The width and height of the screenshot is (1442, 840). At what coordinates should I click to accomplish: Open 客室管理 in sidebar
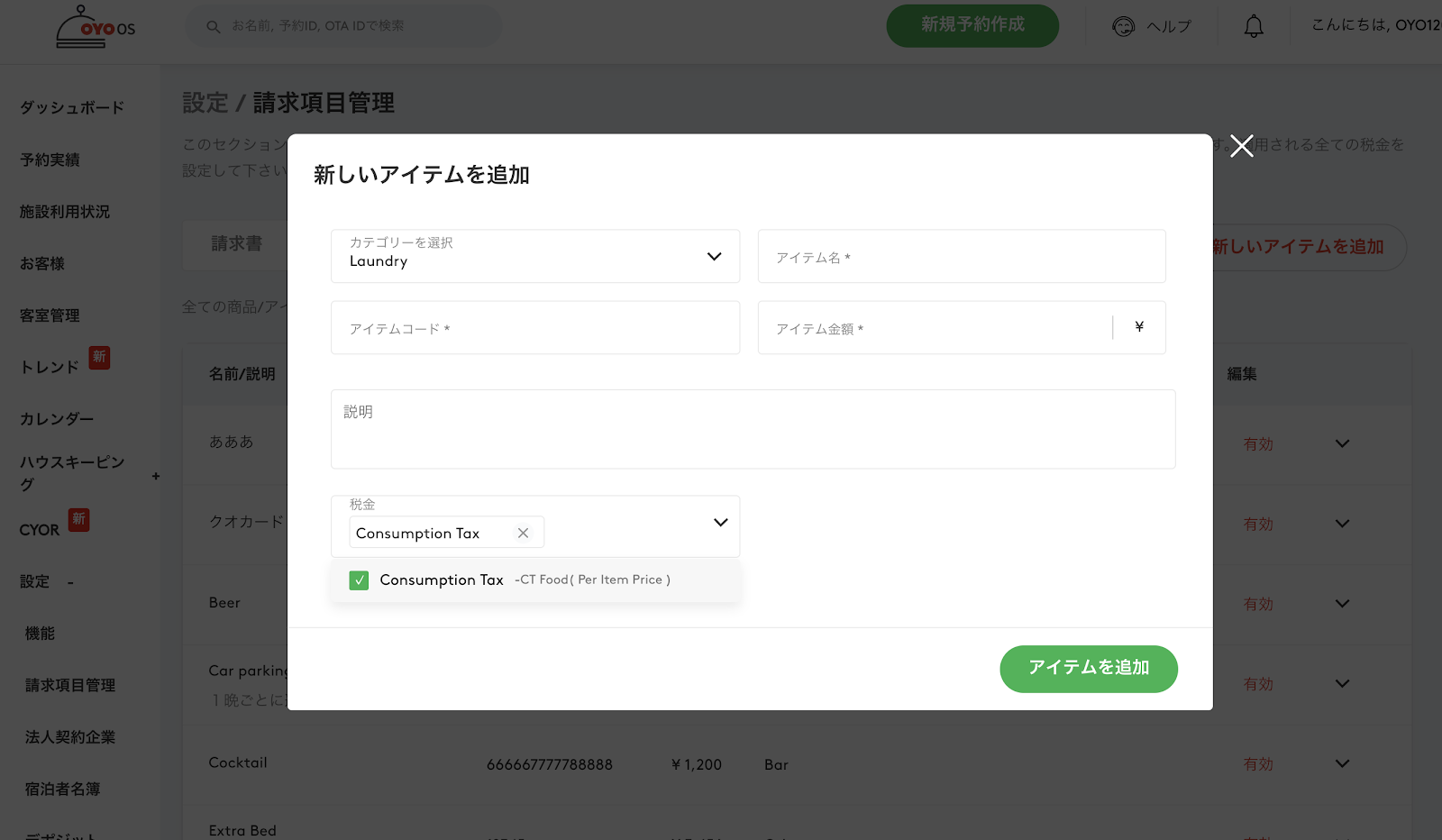click(x=50, y=315)
